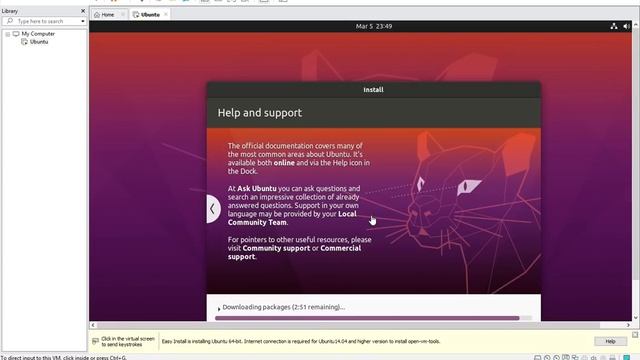The width and height of the screenshot is (640, 360).
Task: Open the Mar 5 23:49 clock menu
Action: click(373, 26)
